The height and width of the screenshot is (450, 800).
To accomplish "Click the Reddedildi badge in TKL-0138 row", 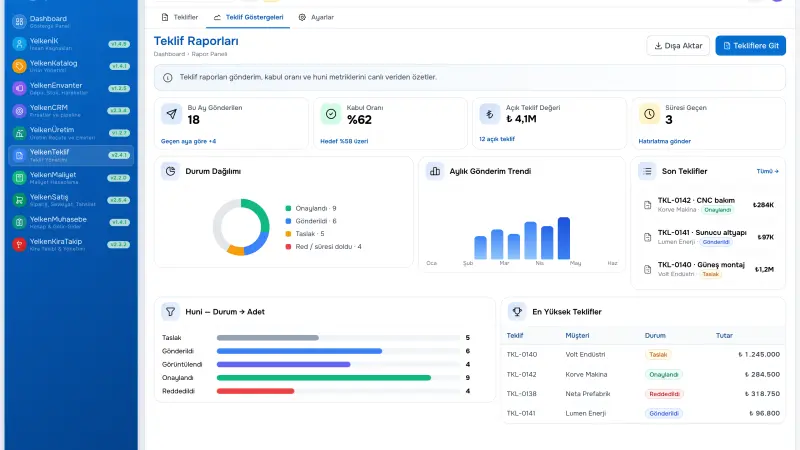I will [664, 394].
